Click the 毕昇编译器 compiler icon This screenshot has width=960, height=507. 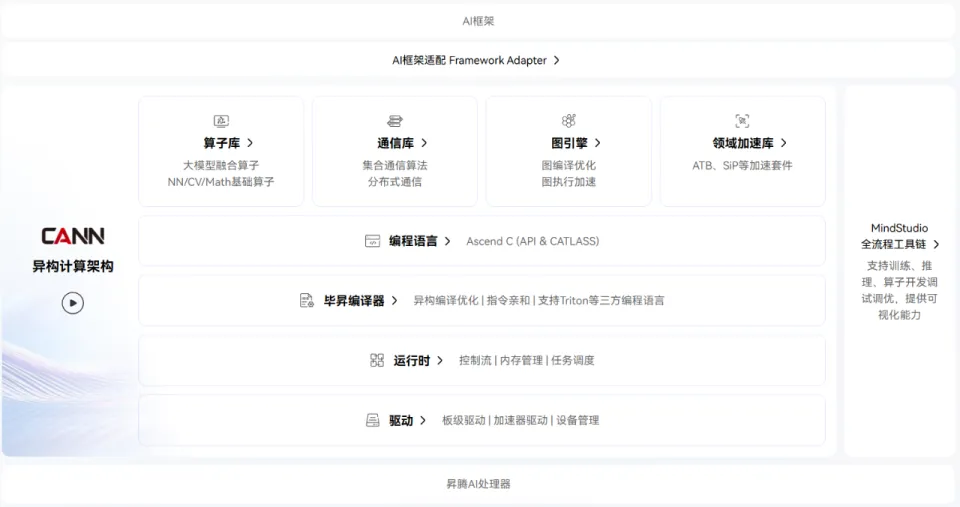click(x=307, y=300)
